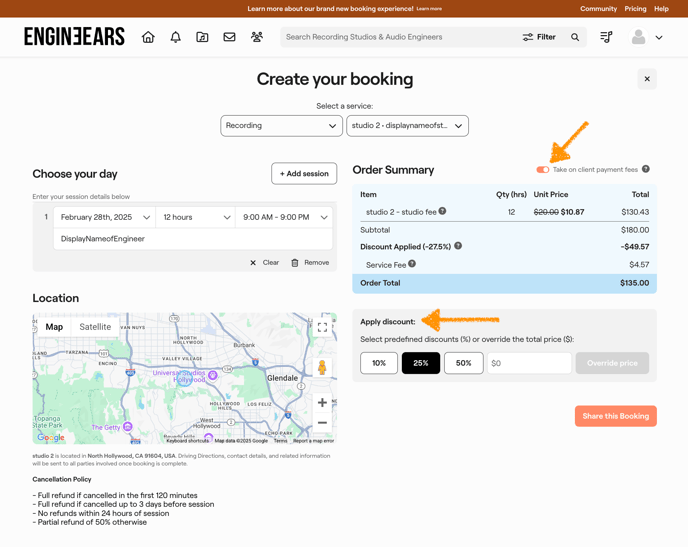The width and height of the screenshot is (688, 547).
Task: Open the Pricing menu link
Action: click(x=635, y=8)
